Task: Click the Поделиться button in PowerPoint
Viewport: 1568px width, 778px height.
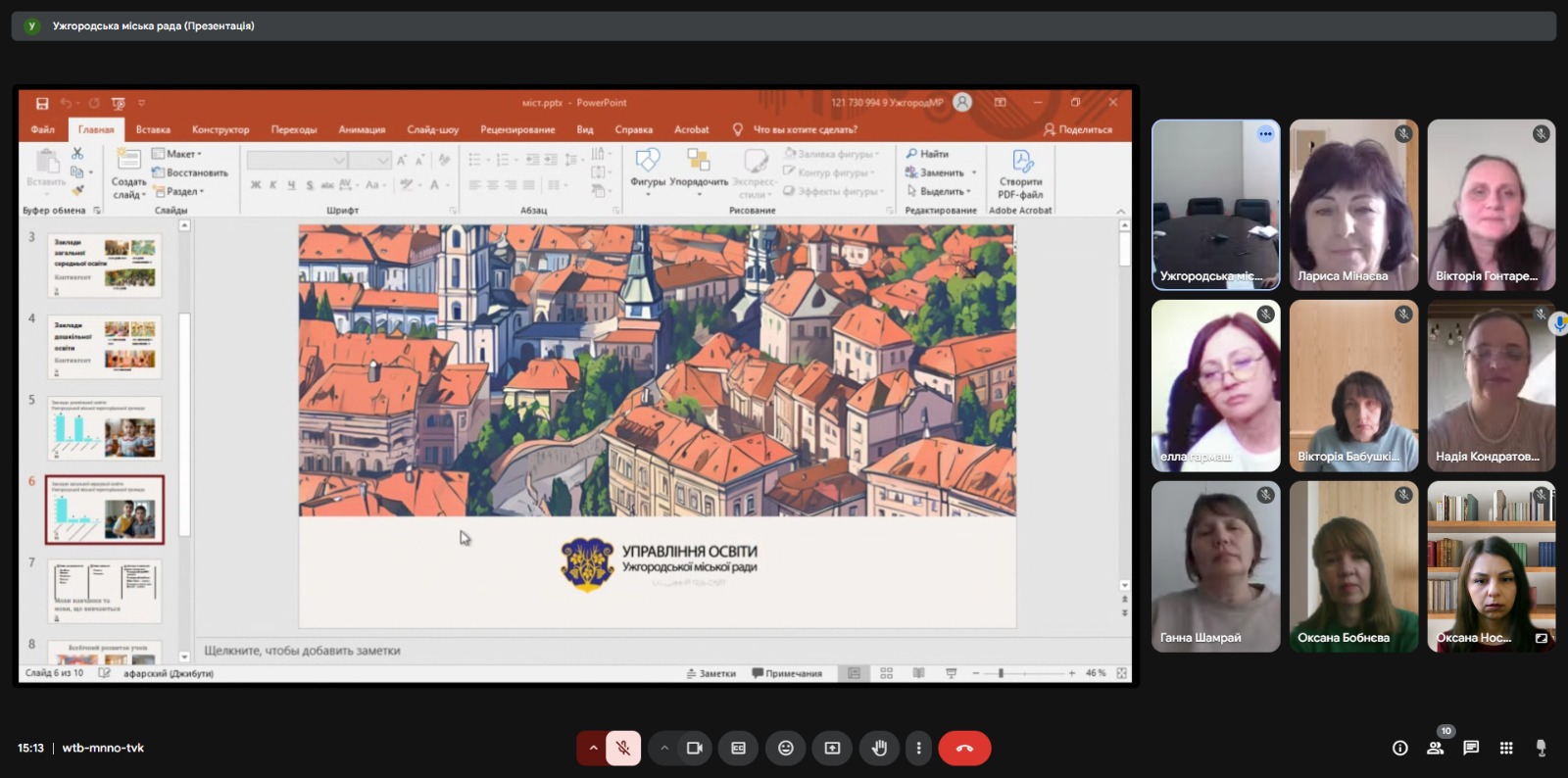Action: (x=1078, y=129)
